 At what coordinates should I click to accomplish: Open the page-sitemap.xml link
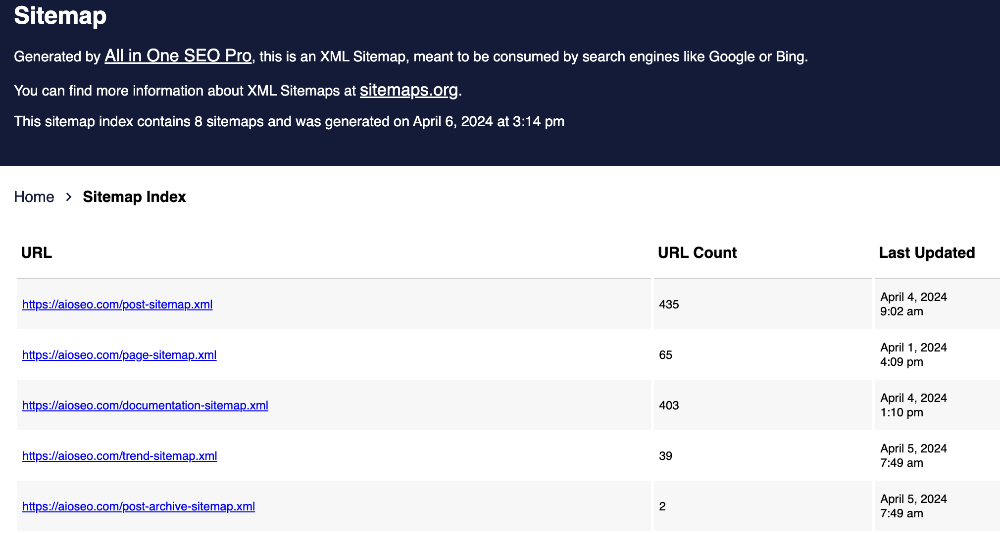click(x=119, y=355)
